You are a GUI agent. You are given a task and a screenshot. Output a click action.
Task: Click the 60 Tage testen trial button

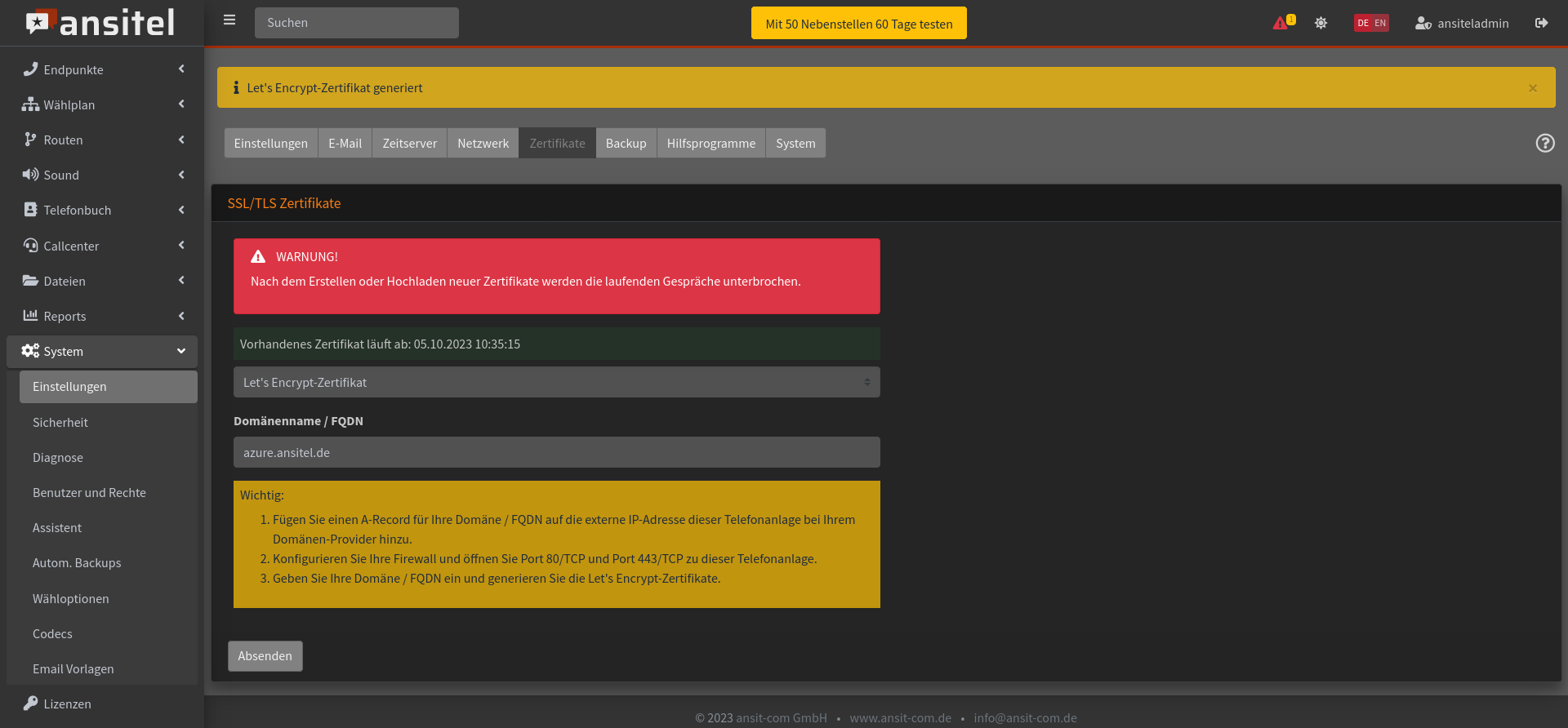click(x=858, y=24)
